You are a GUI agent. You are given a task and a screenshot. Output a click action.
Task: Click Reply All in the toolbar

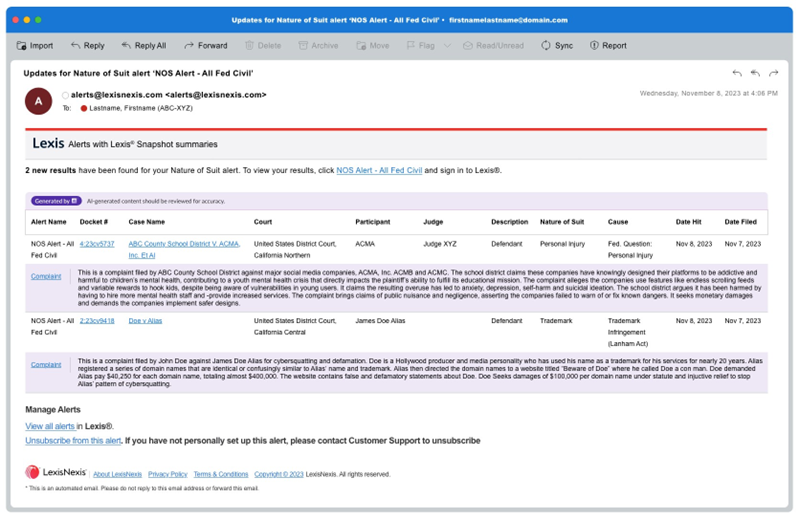(144, 45)
